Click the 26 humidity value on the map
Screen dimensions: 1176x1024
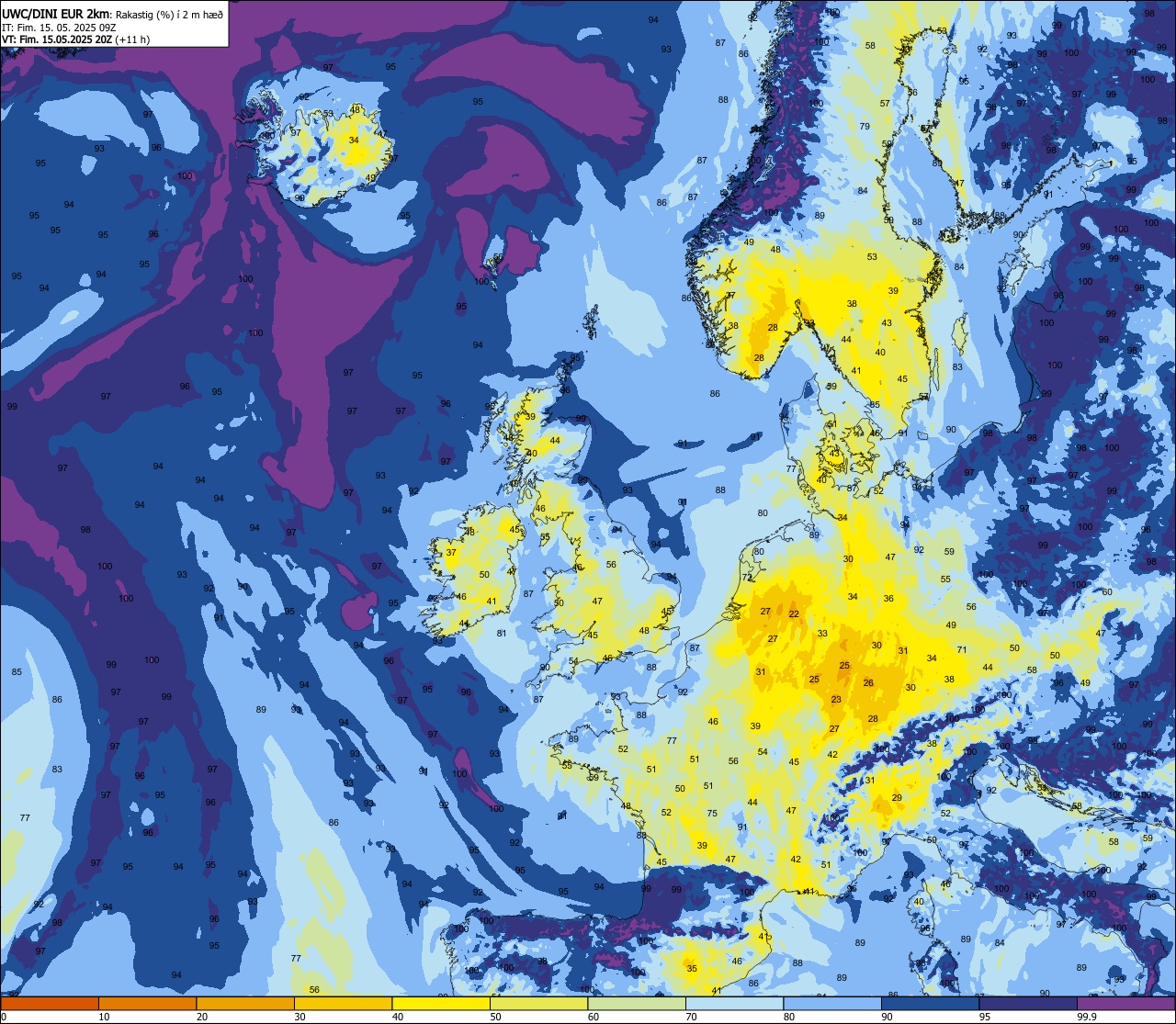tap(868, 682)
